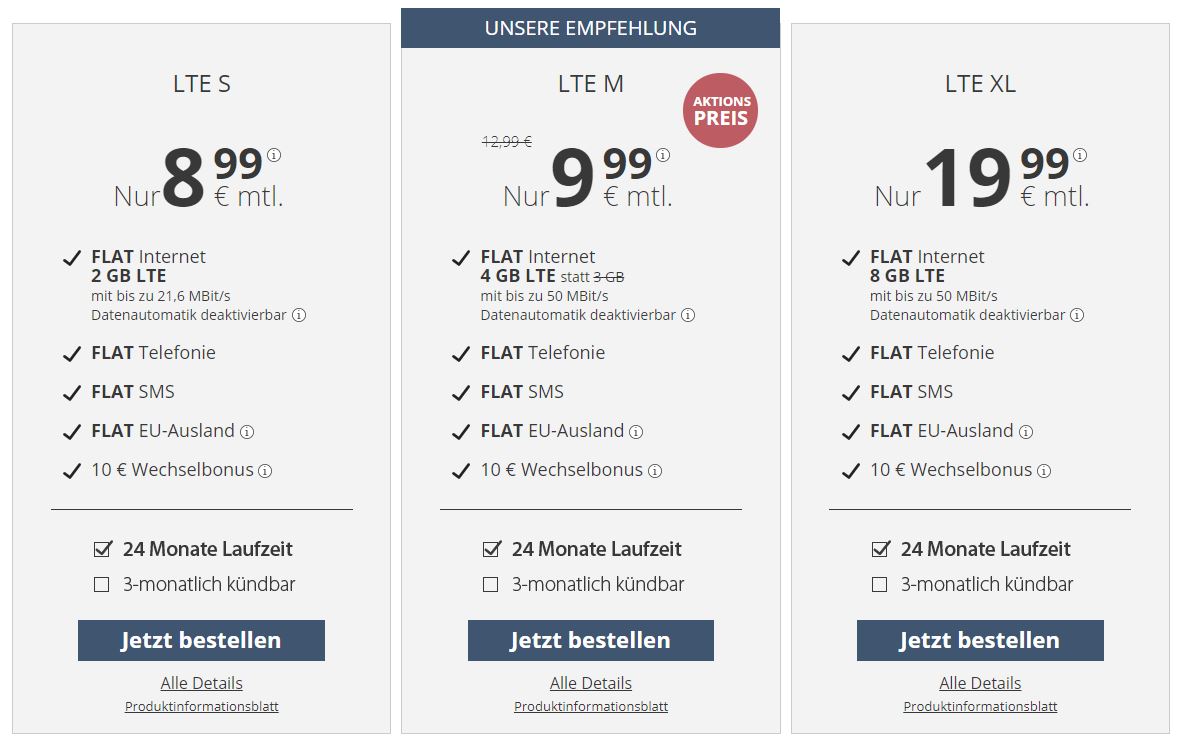Open Alle Details for LTE S
Viewport: 1181px width, 746px height.
click(201, 683)
